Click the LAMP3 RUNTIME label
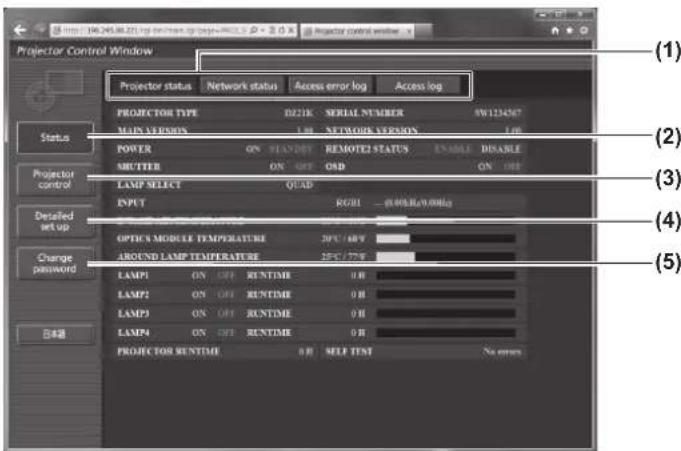This screenshot has height=451, width=681. pyautogui.click(x=268, y=314)
